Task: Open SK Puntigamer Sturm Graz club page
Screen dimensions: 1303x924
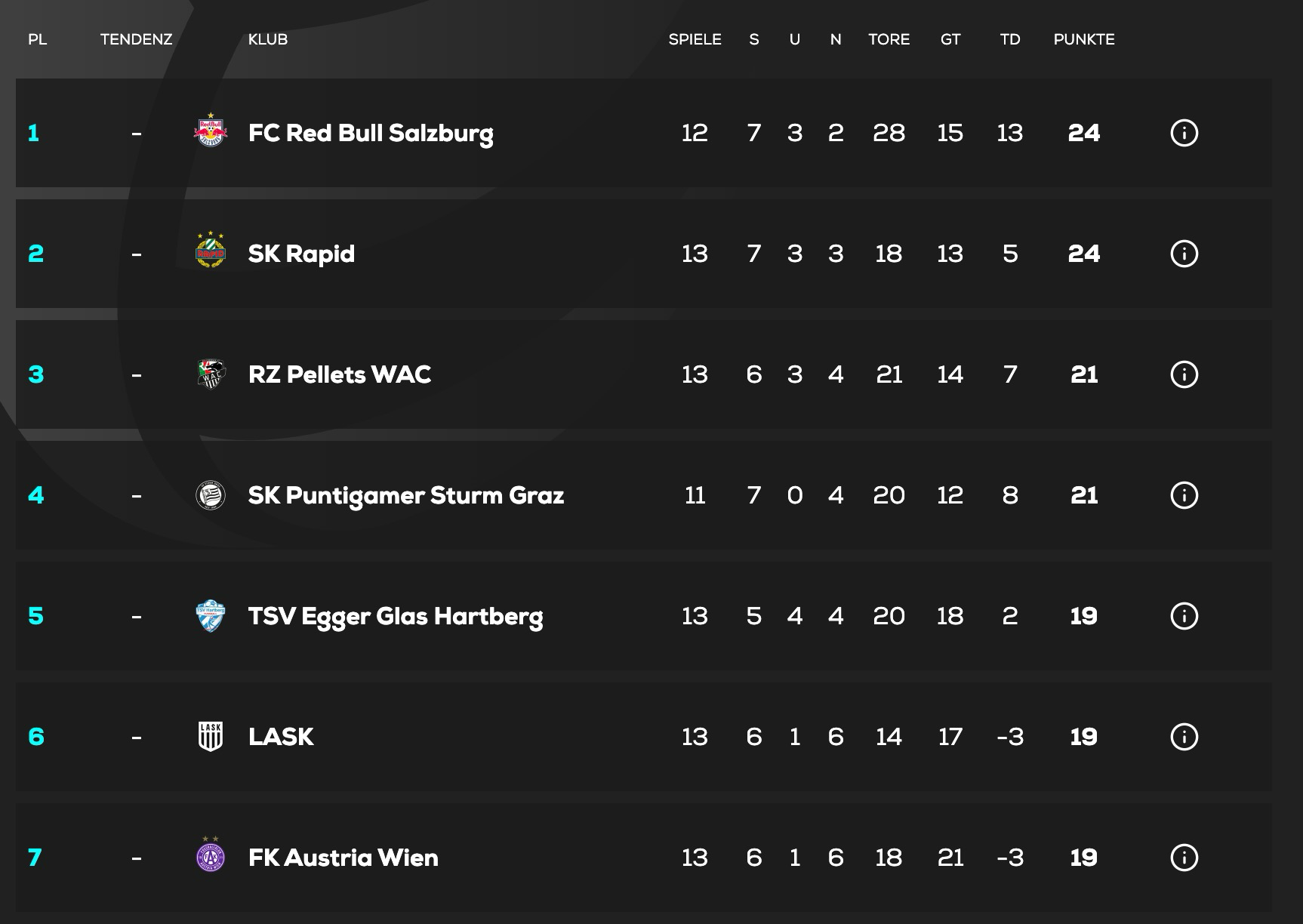Action: click(x=406, y=495)
